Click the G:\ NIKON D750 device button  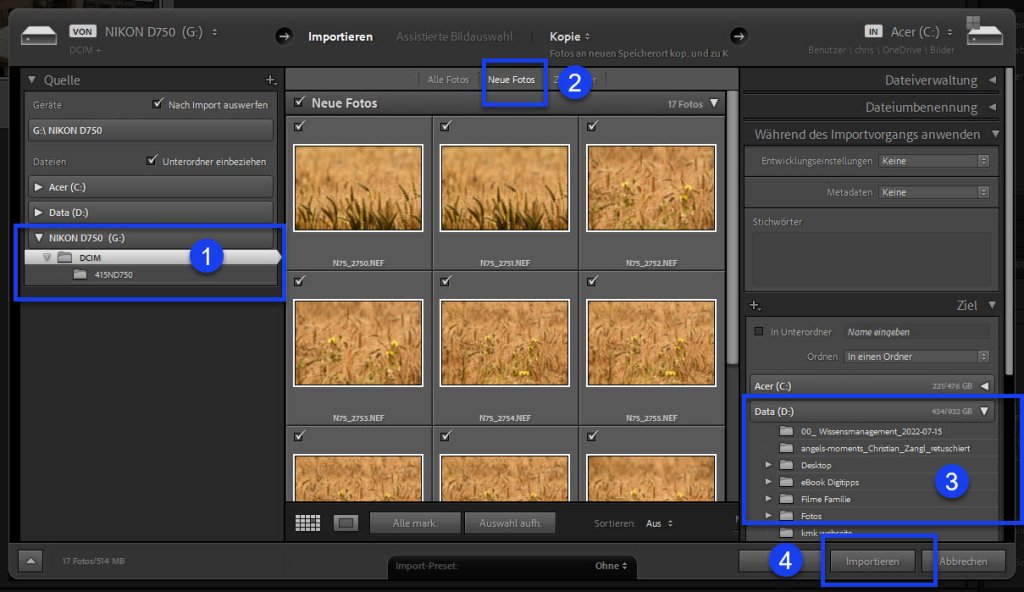click(x=150, y=130)
